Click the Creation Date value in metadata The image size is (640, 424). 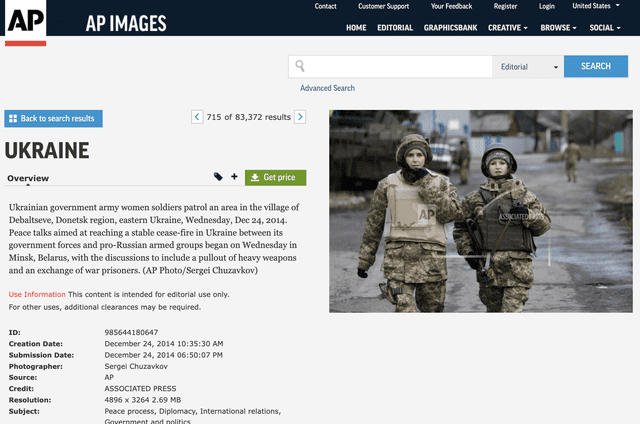tap(164, 344)
